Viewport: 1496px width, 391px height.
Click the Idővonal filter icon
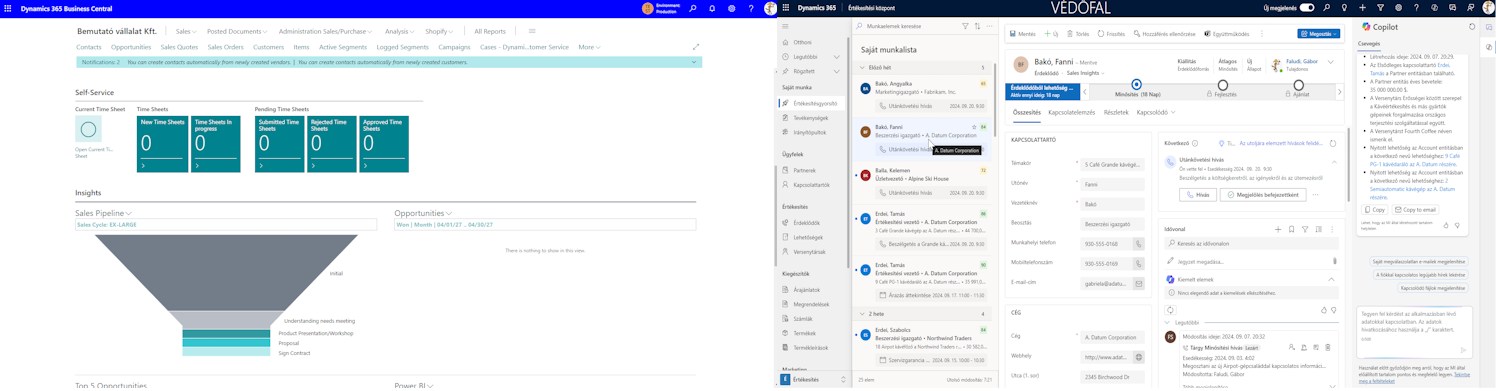point(1305,229)
